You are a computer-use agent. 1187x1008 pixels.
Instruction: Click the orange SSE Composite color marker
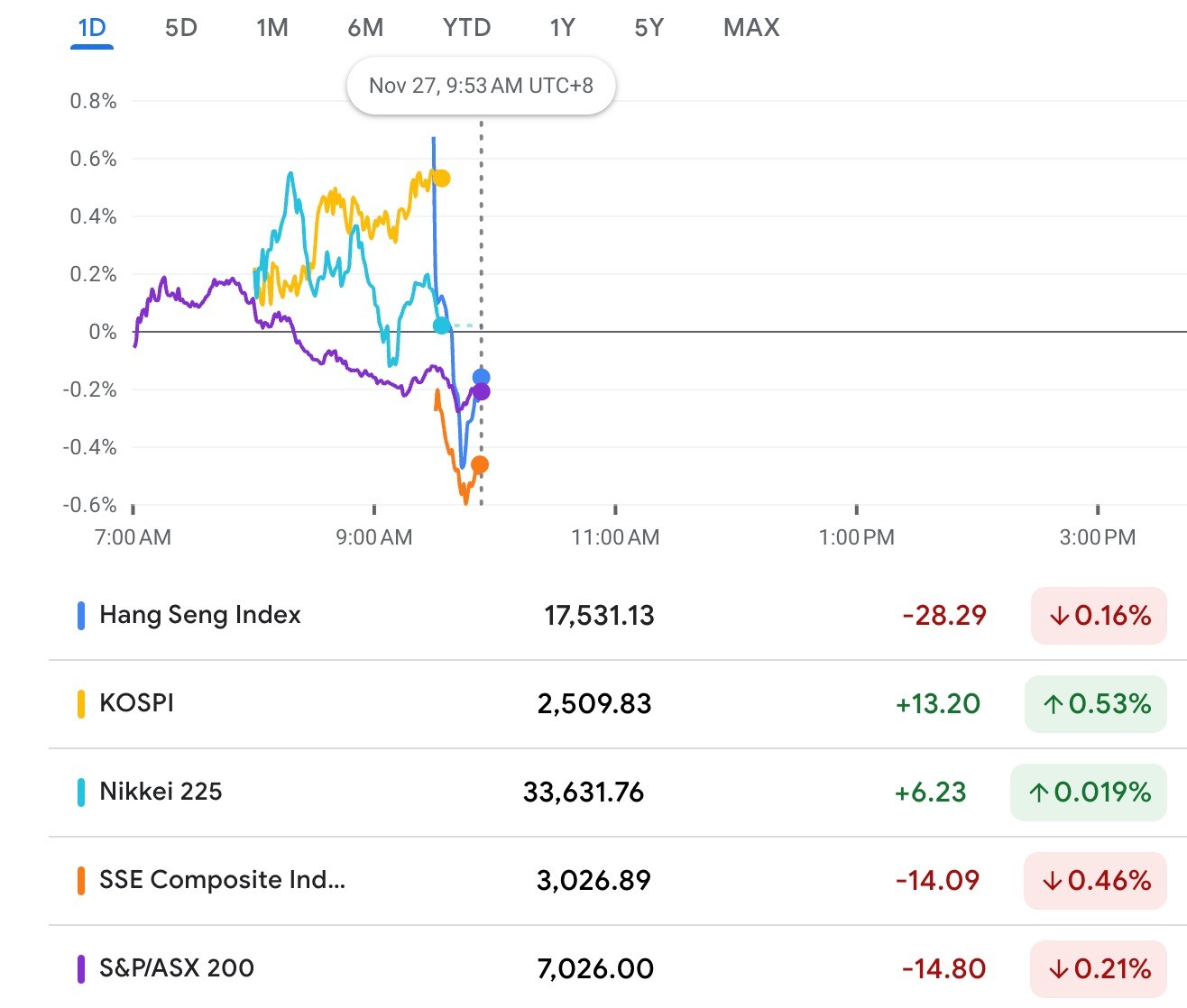point(81,881)
